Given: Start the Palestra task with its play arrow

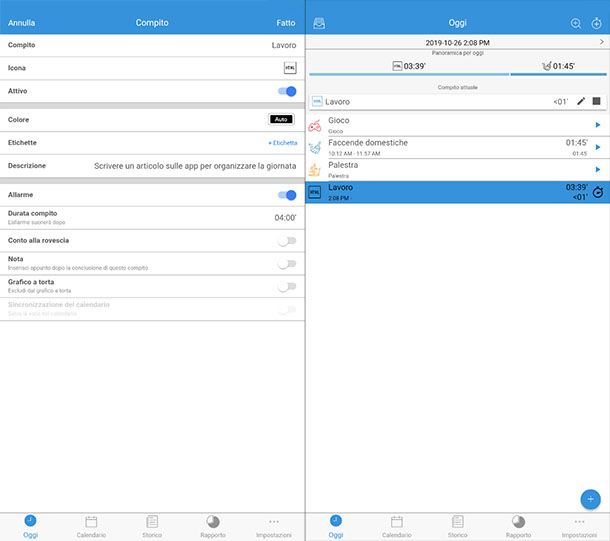Looking at the screenshot, I should pyautogui.click(x=598, y=170).
